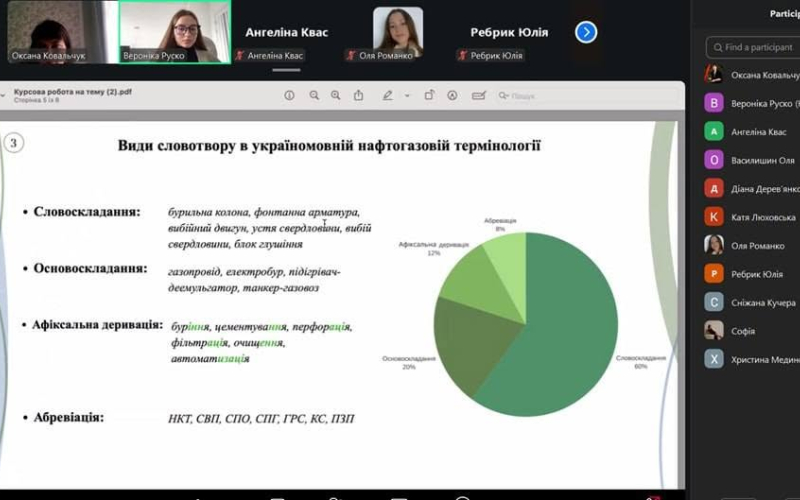Show the markup toolbar icon
800x500 pixels.
(x=452, y=95)
